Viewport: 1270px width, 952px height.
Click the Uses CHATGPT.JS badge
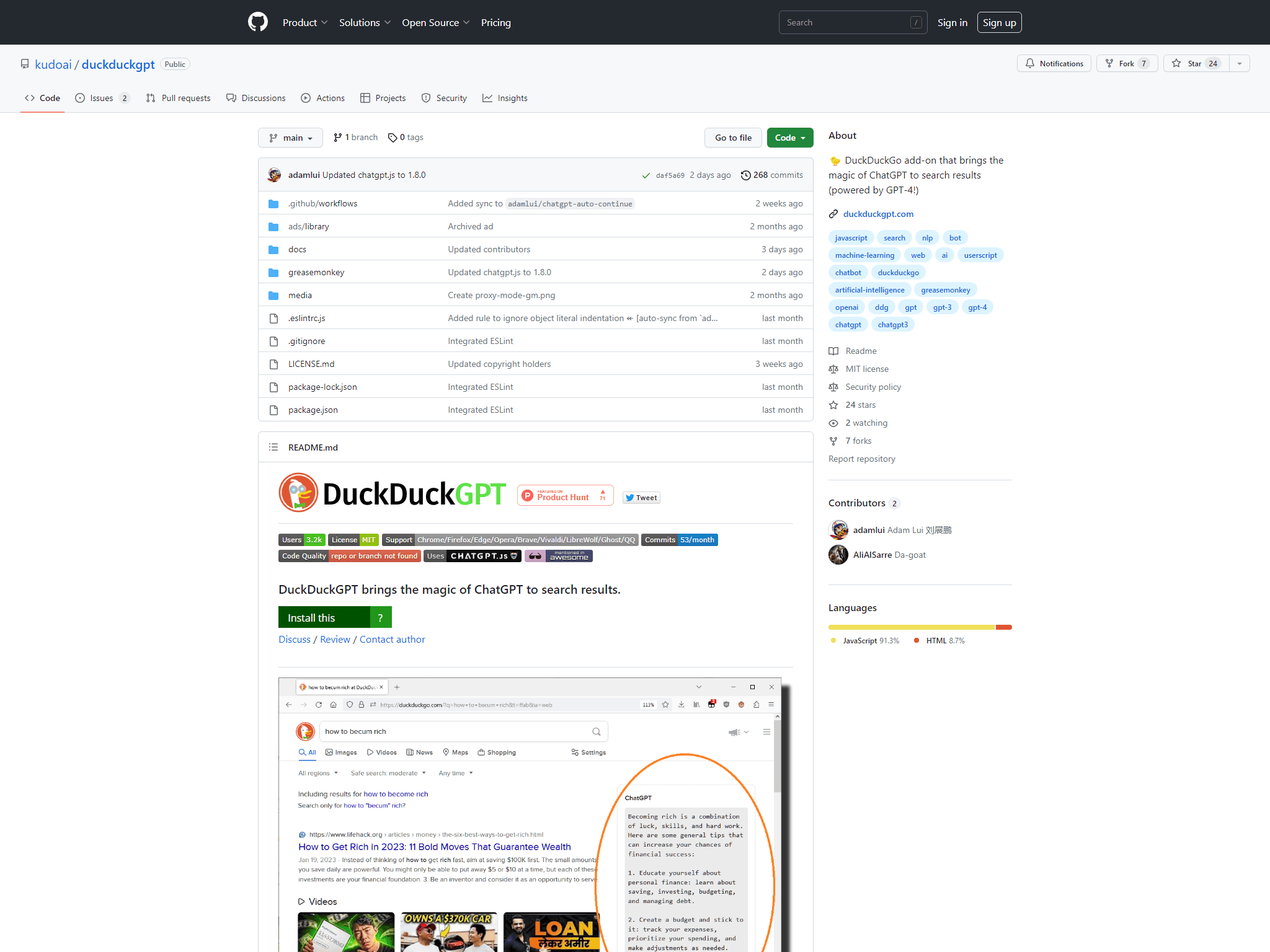[x=473, y=556]
